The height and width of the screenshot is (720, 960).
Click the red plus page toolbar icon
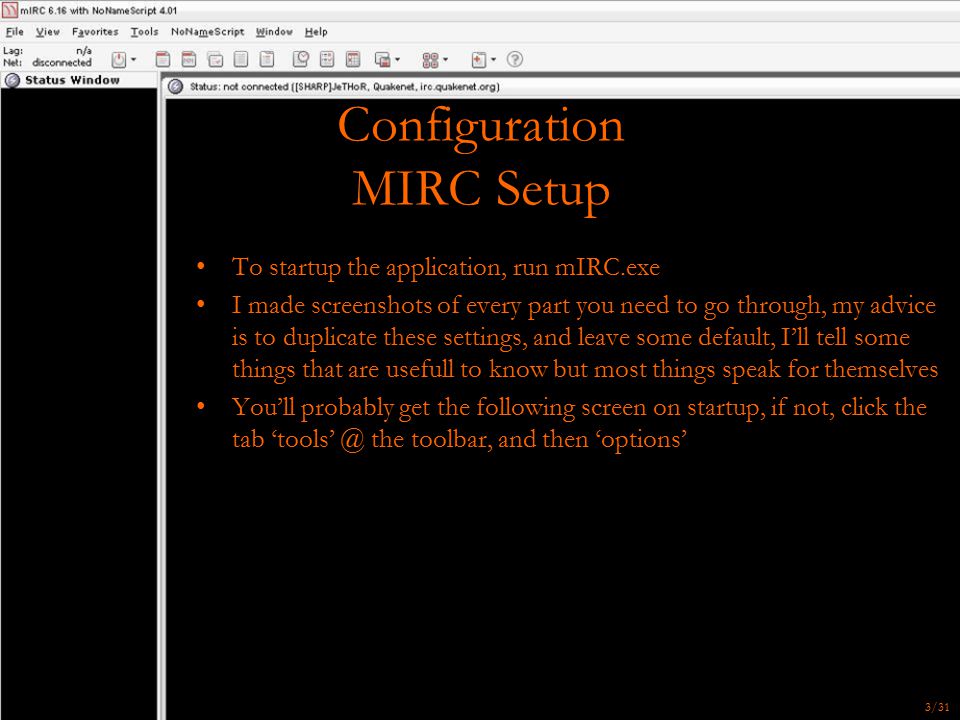[479, 59]
